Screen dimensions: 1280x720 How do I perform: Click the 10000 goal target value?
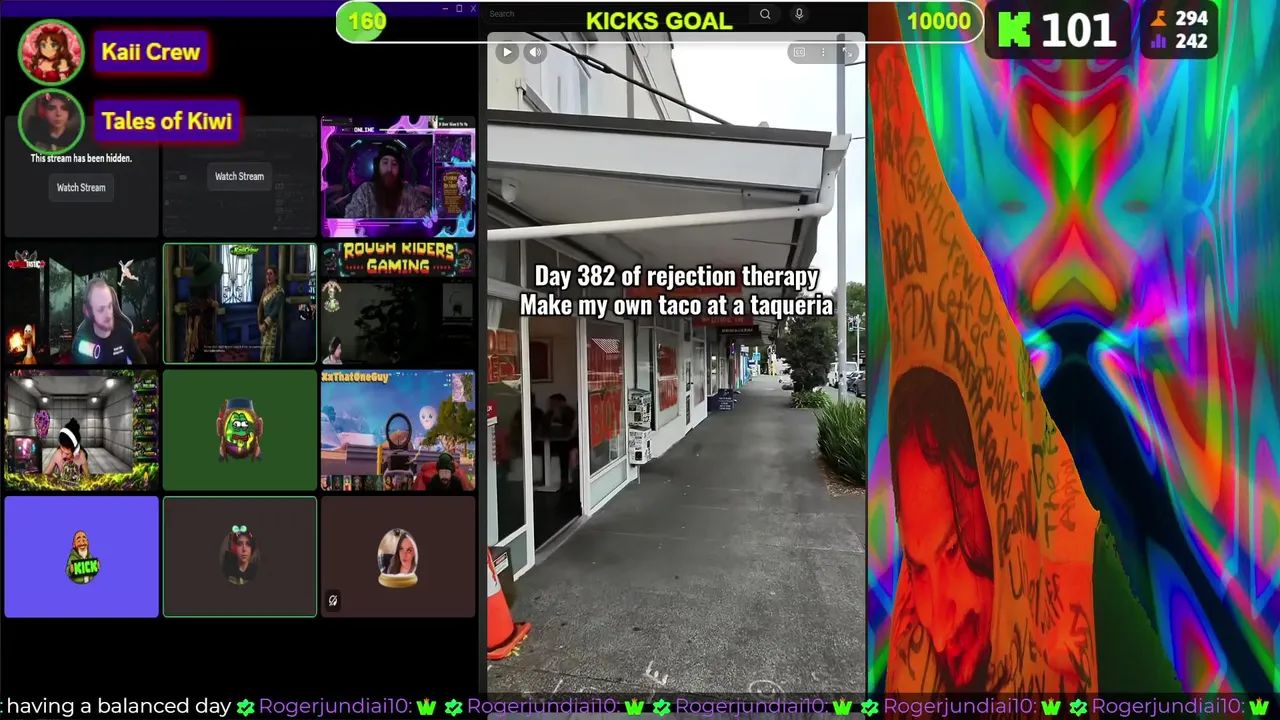click(x=938, y=21)
